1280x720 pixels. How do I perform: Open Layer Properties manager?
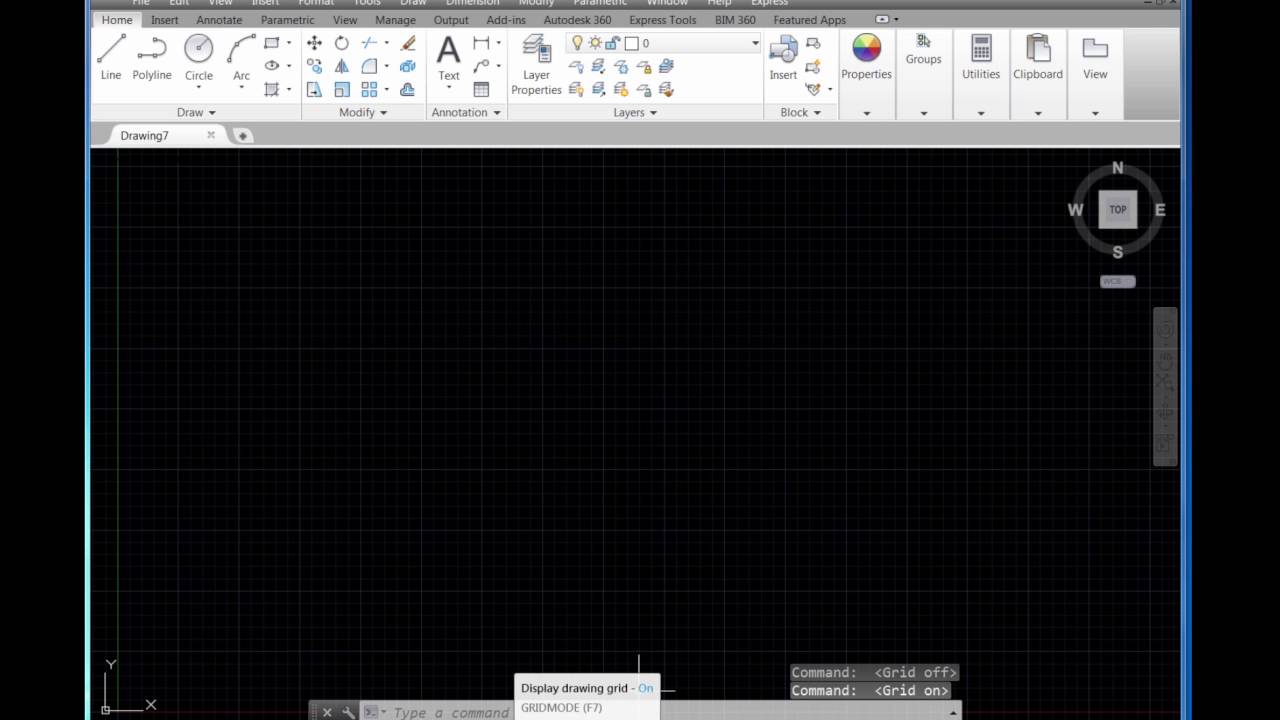pos(536,65)
